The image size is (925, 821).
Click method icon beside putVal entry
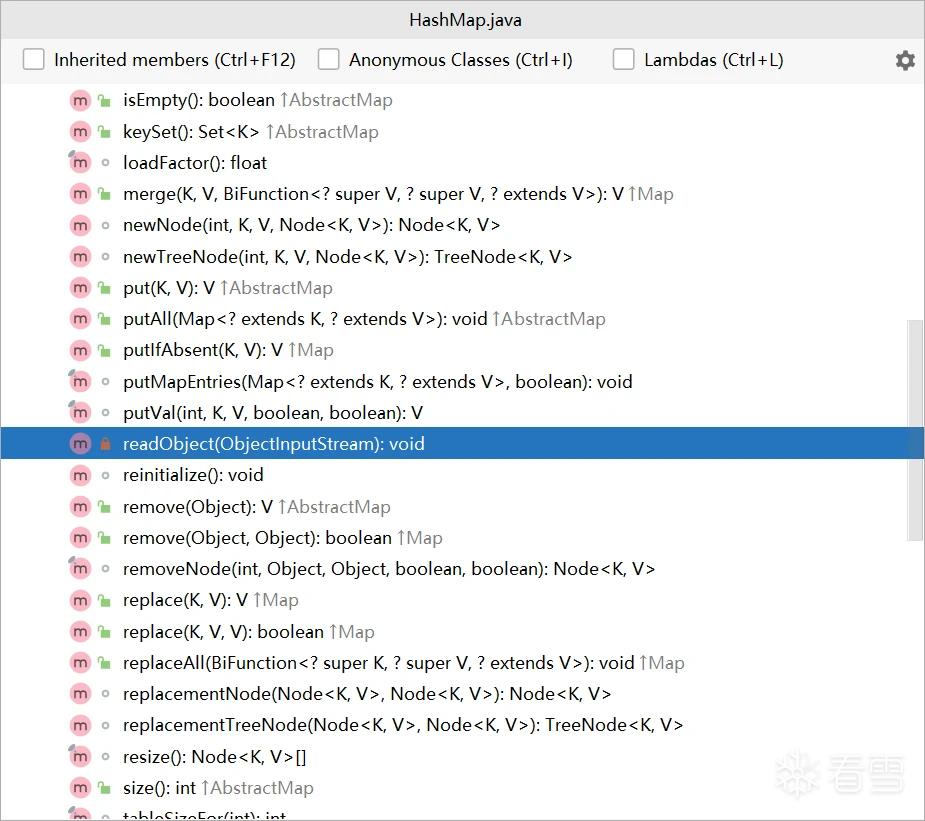coord(80,412)
